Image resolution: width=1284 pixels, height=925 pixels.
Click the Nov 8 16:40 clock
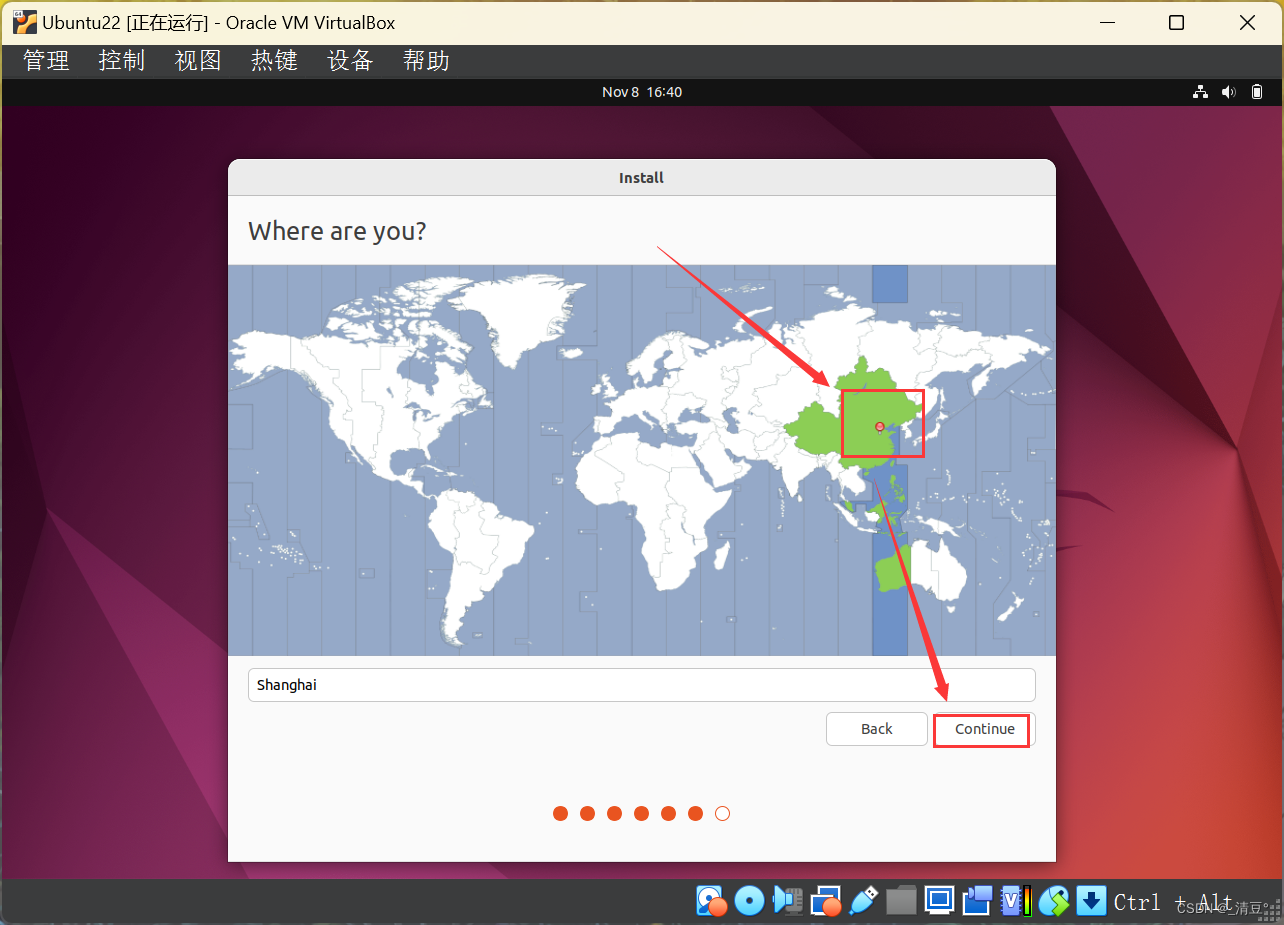pyautogui.click(x=642, y=92)
